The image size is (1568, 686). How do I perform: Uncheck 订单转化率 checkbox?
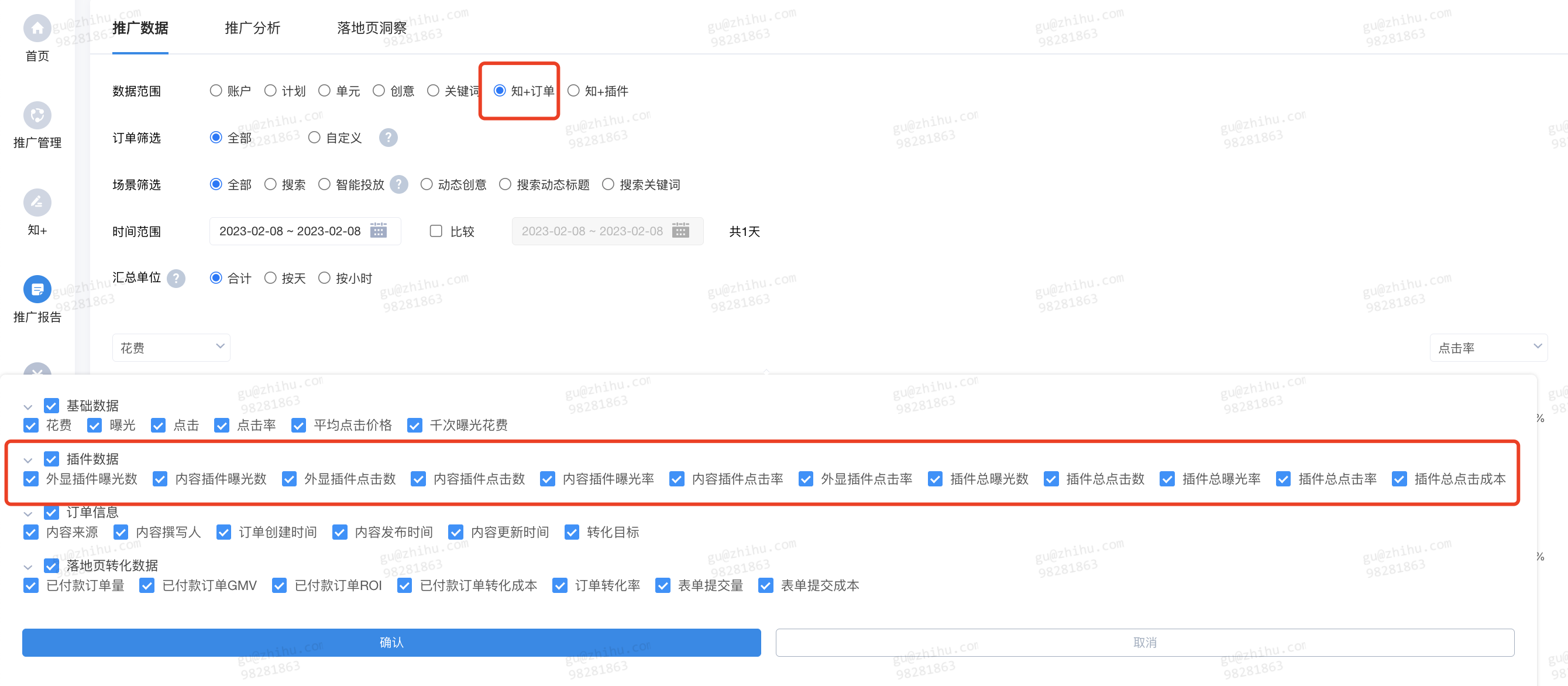coord(560,585)
